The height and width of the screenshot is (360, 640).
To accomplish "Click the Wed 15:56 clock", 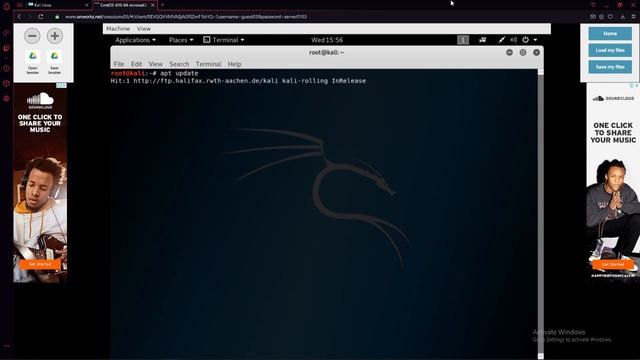I will (x=327, y=40).
